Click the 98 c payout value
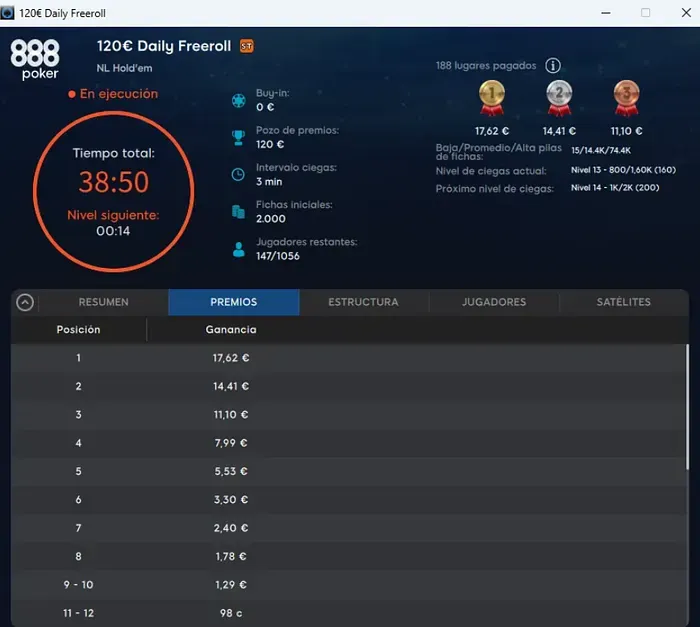The width and height of the screenshot is (700, 627). (x=231, y=613)
